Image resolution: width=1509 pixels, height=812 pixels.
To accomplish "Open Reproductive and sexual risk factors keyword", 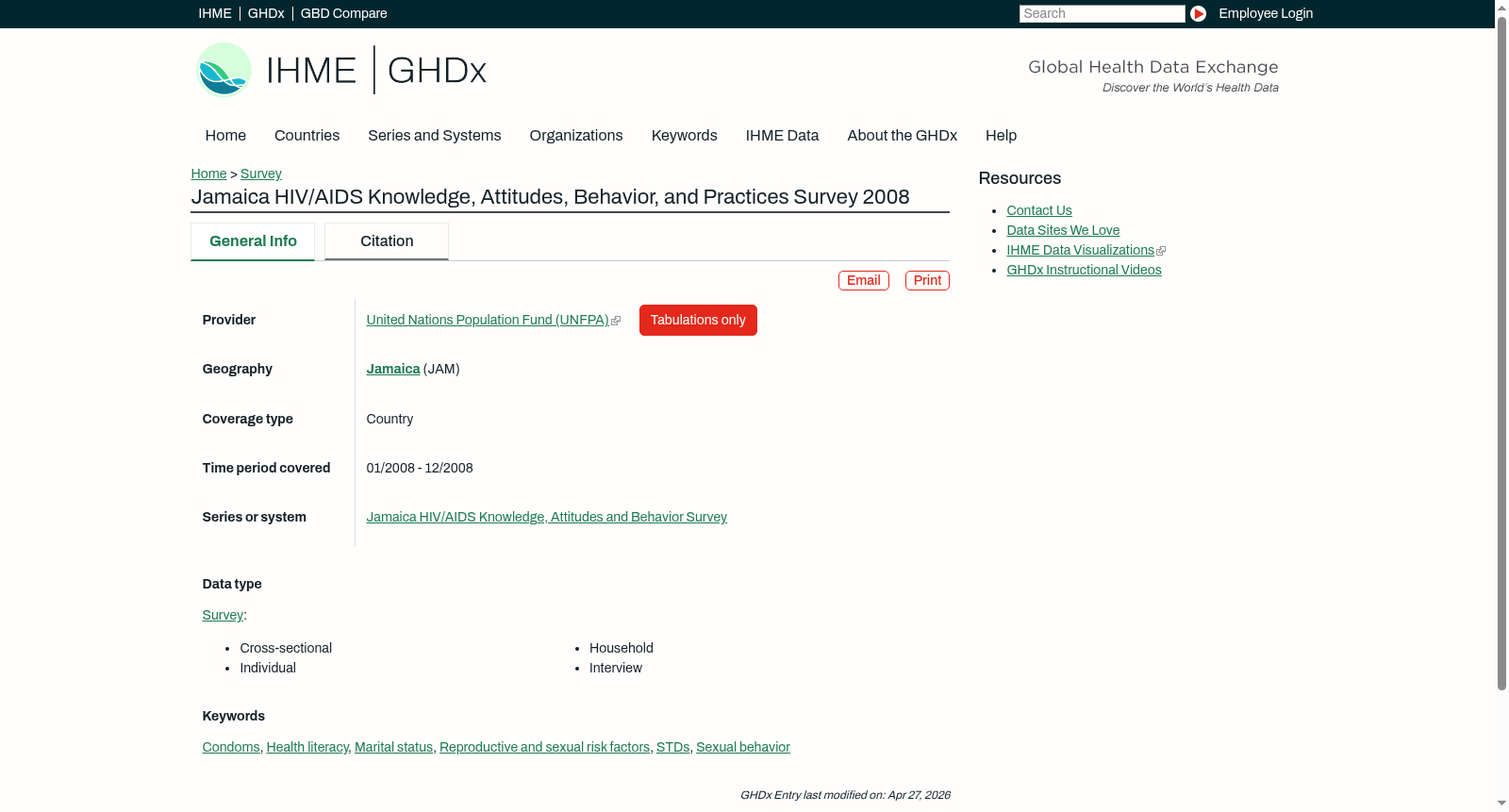I will 544,747.
